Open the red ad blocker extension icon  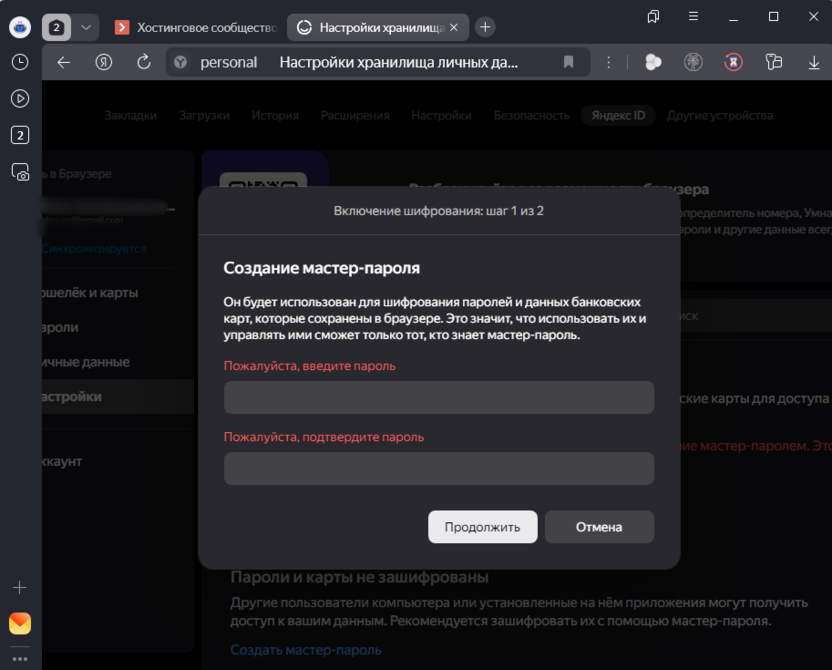[x=733, y=62]
